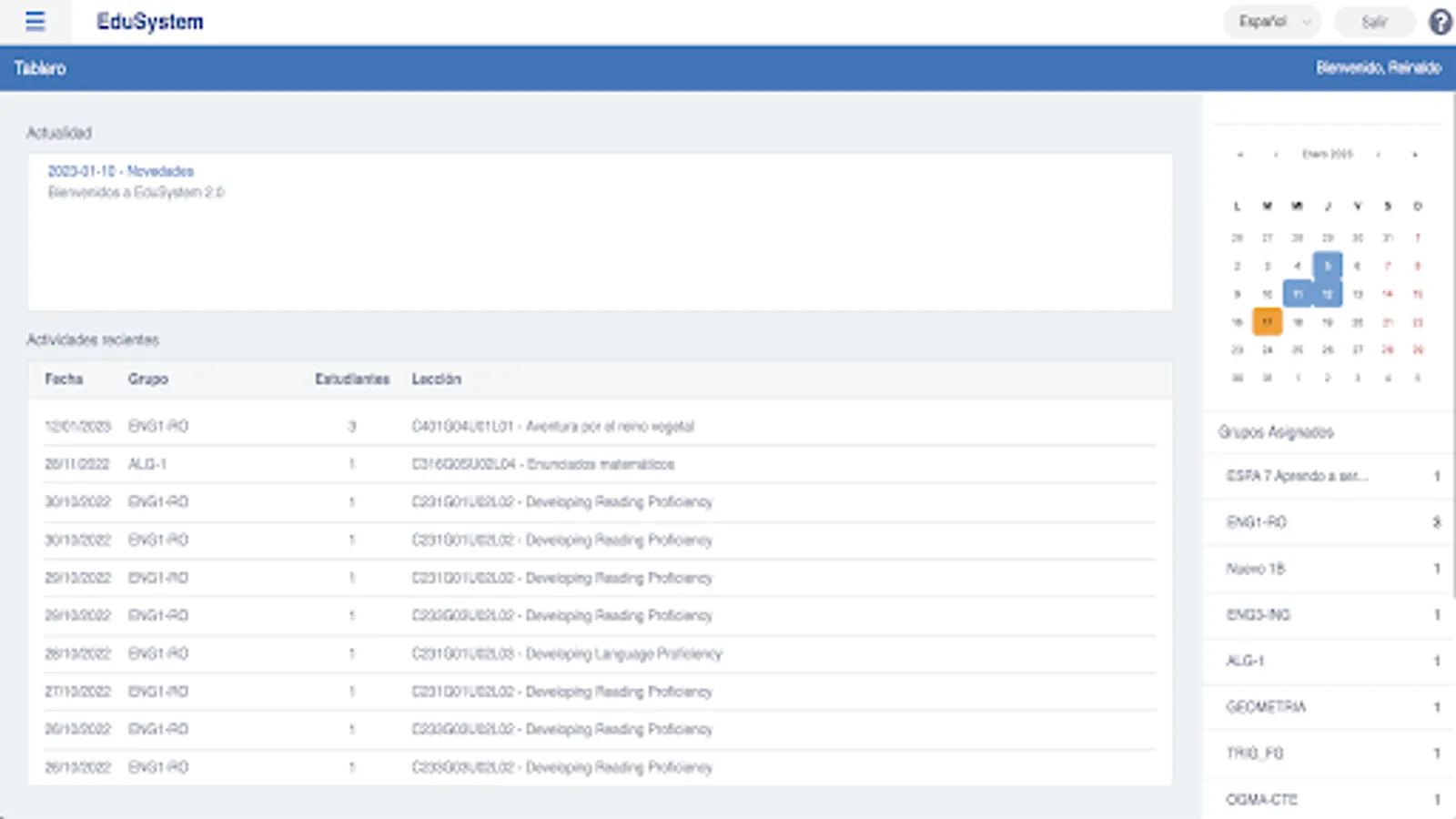Select the orange highlighted day 17 in calendar
The height and width of the screenshot is (819, 1456).
tap(1267, 321)
